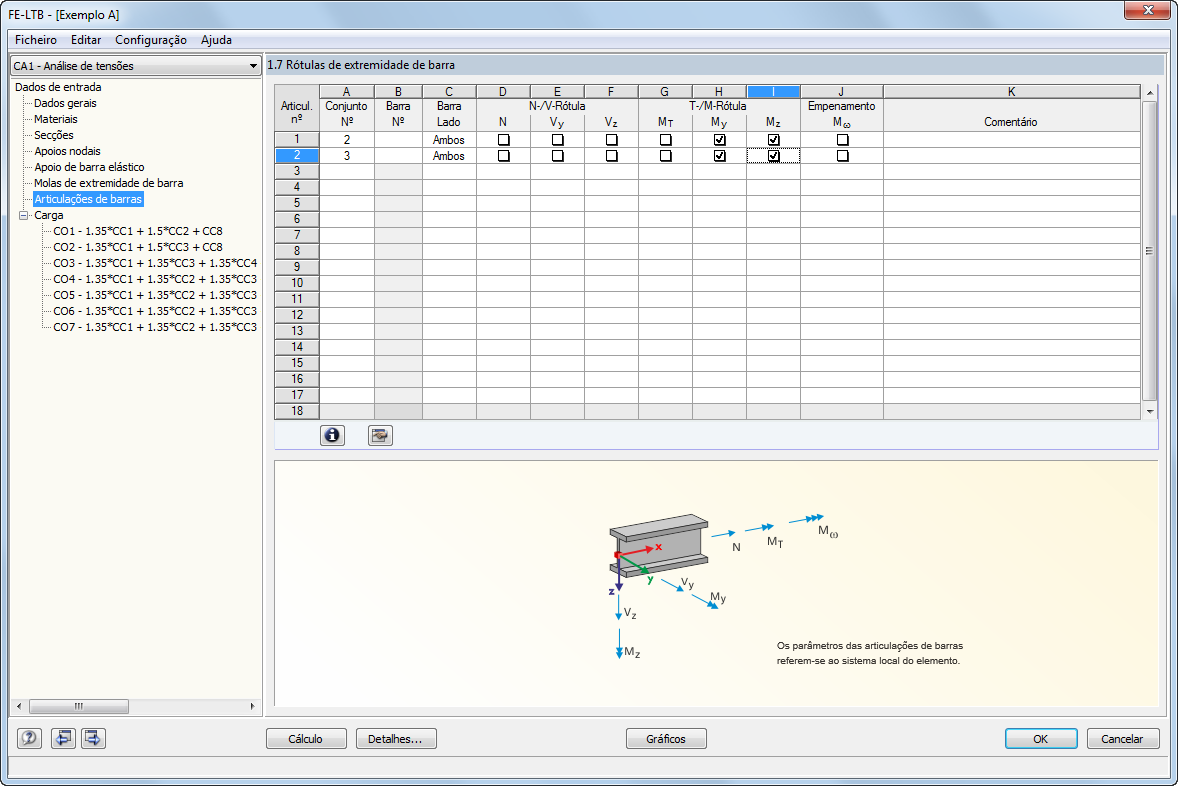The width and height of the screenshot is (1178, 786).
Task: Select load combination CO6 in tree
Action: [155, 310]
